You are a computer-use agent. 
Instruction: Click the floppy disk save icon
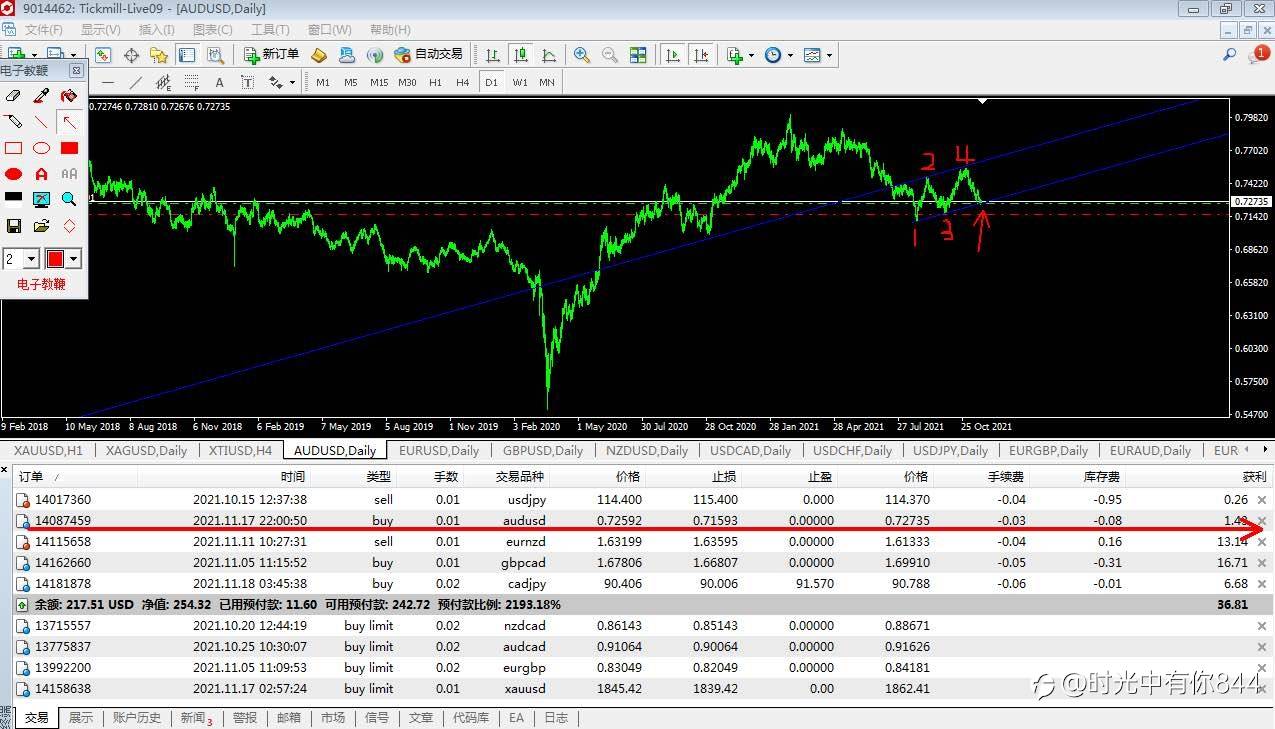(13, 226)
